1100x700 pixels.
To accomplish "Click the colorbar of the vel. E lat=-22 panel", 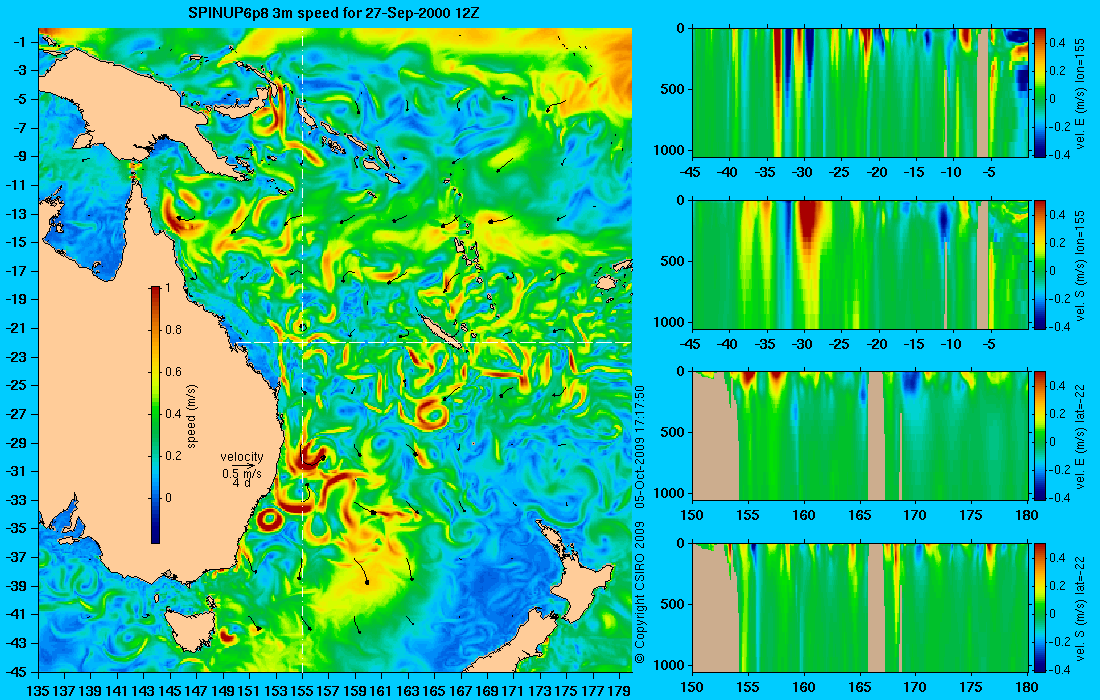I will pos(1040,436).
